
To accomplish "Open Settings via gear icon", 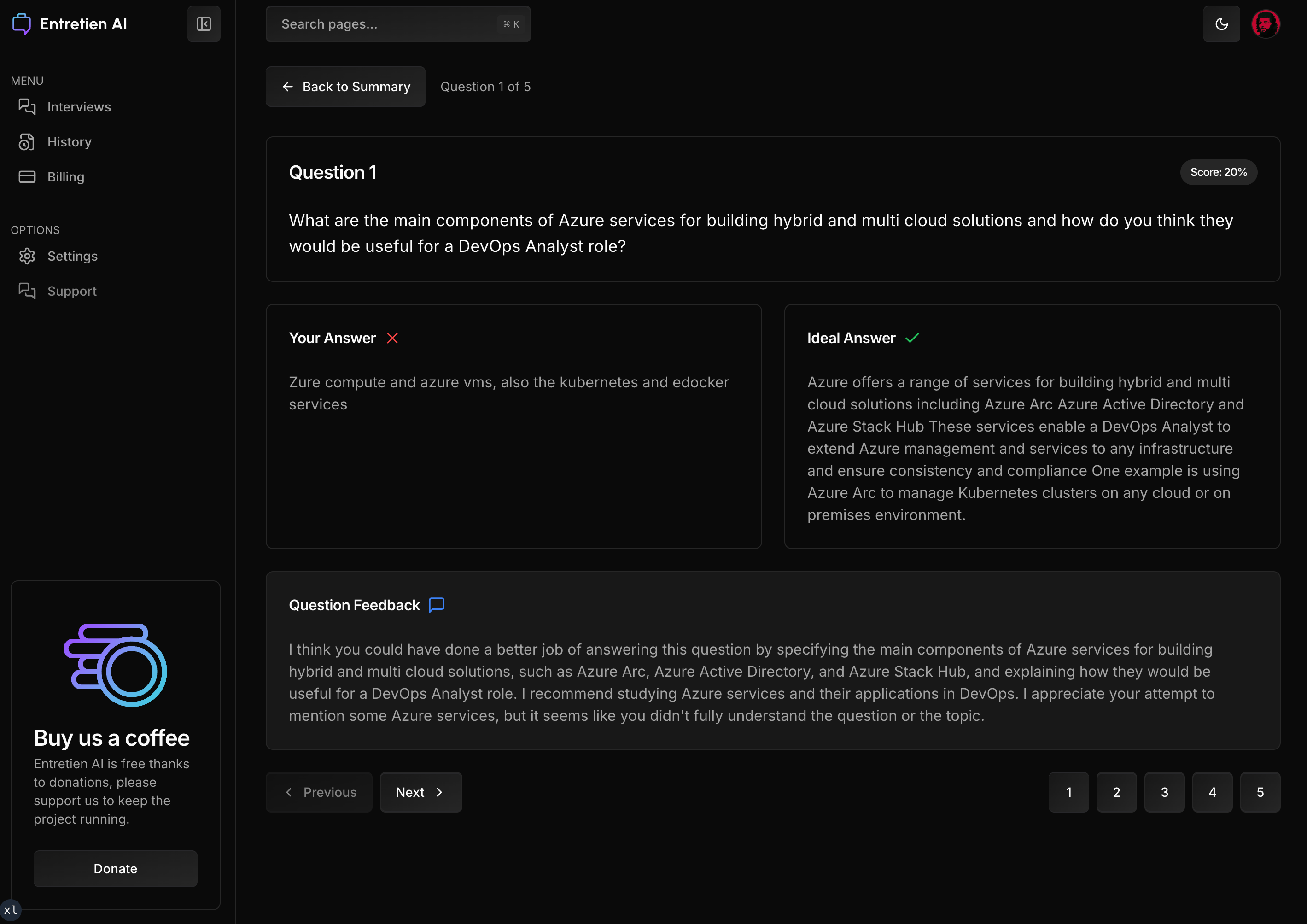I will 27,256.
